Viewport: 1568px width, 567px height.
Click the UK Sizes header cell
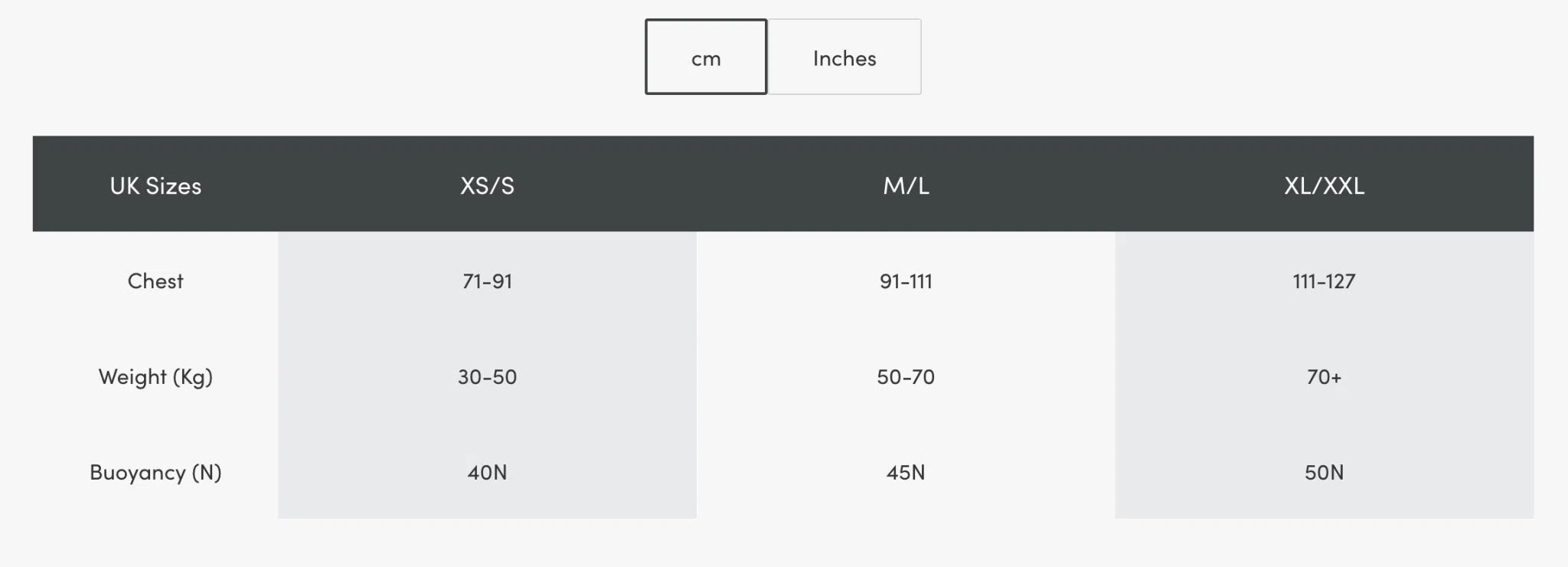[x=155, y=185]
